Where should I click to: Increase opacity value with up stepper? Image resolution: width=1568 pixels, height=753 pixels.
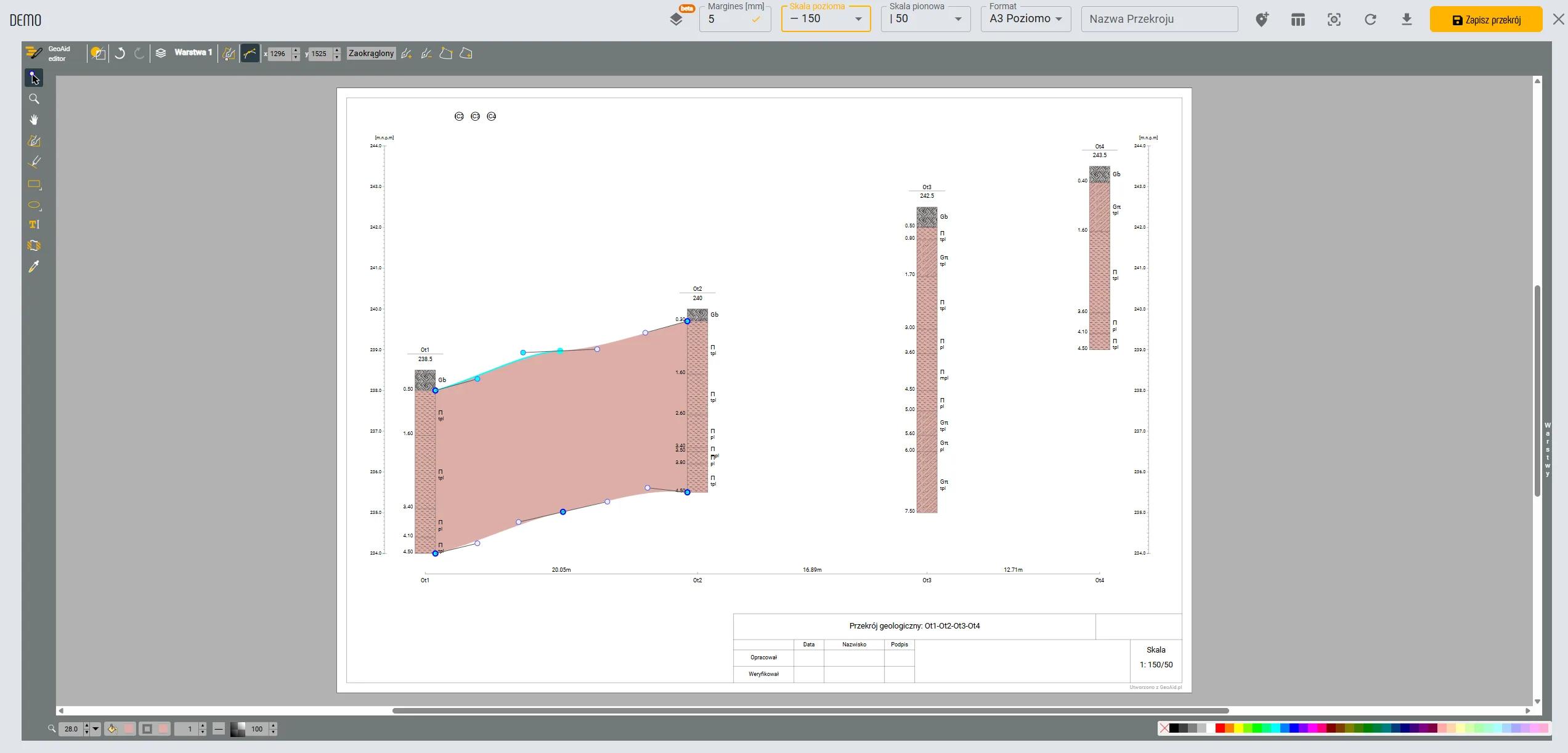click(273, 726)
